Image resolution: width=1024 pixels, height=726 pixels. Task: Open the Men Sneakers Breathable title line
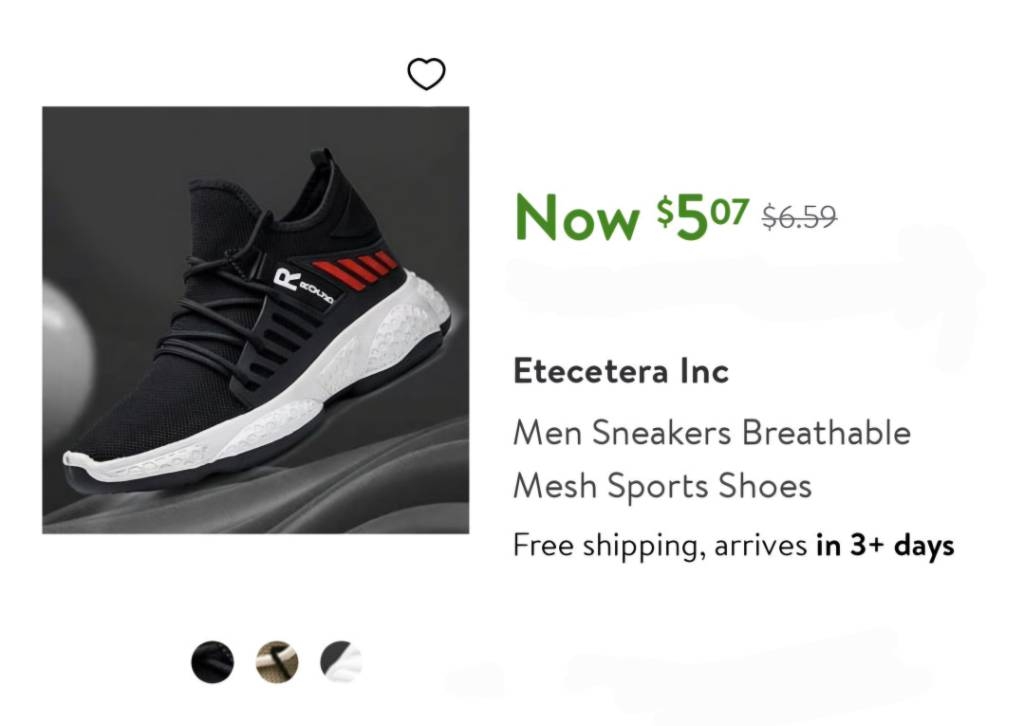711,434
